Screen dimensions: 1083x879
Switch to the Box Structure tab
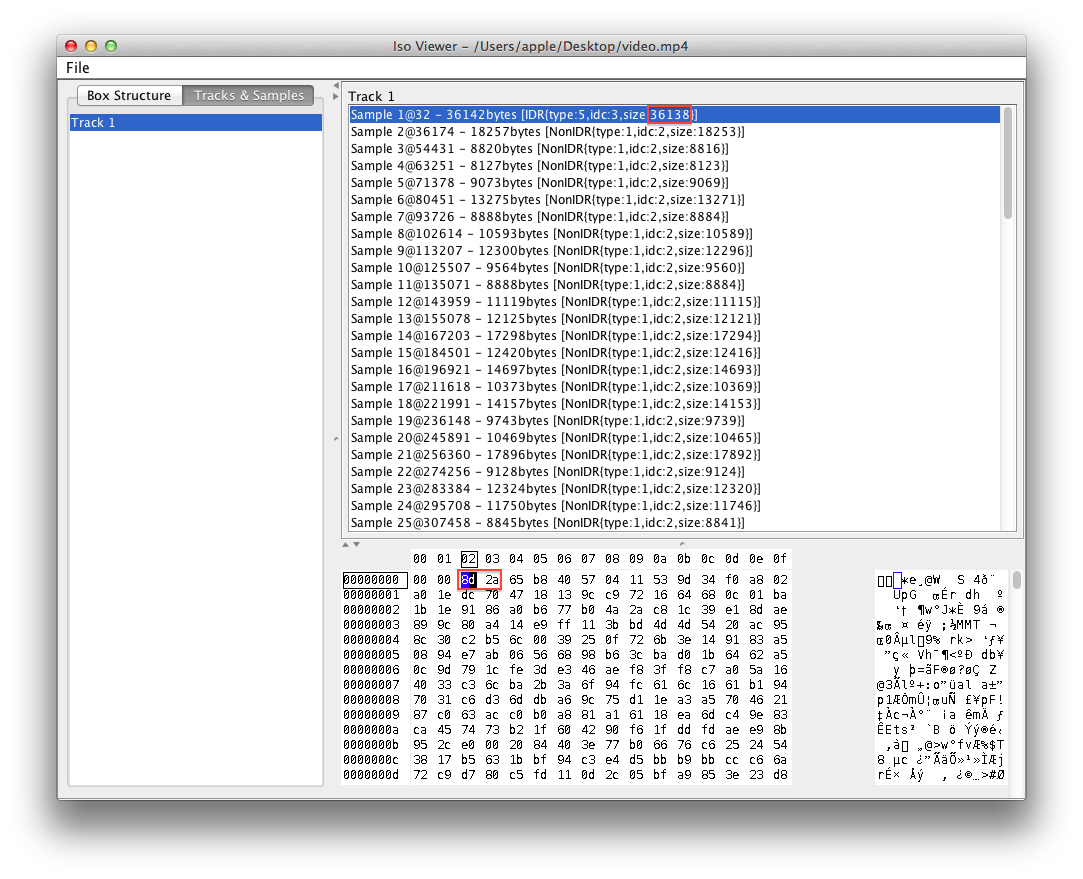129,95
